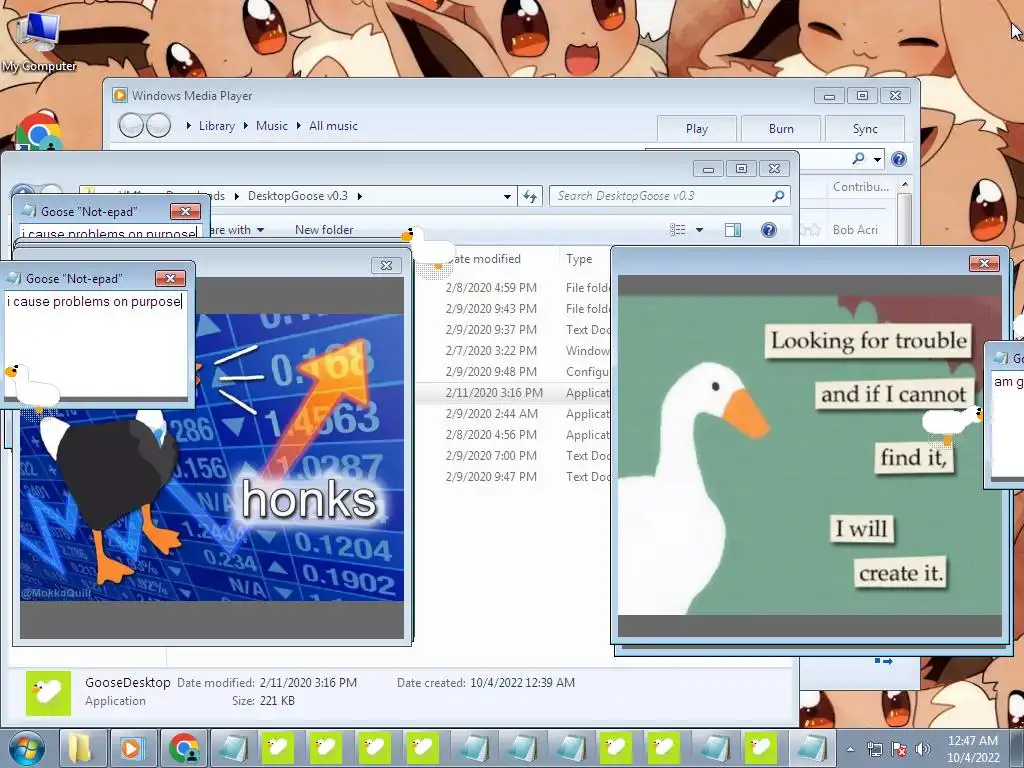1024x768 pixels.
Task: Switch to Now Playing in Media Player
Action: (x=883, y=661)
